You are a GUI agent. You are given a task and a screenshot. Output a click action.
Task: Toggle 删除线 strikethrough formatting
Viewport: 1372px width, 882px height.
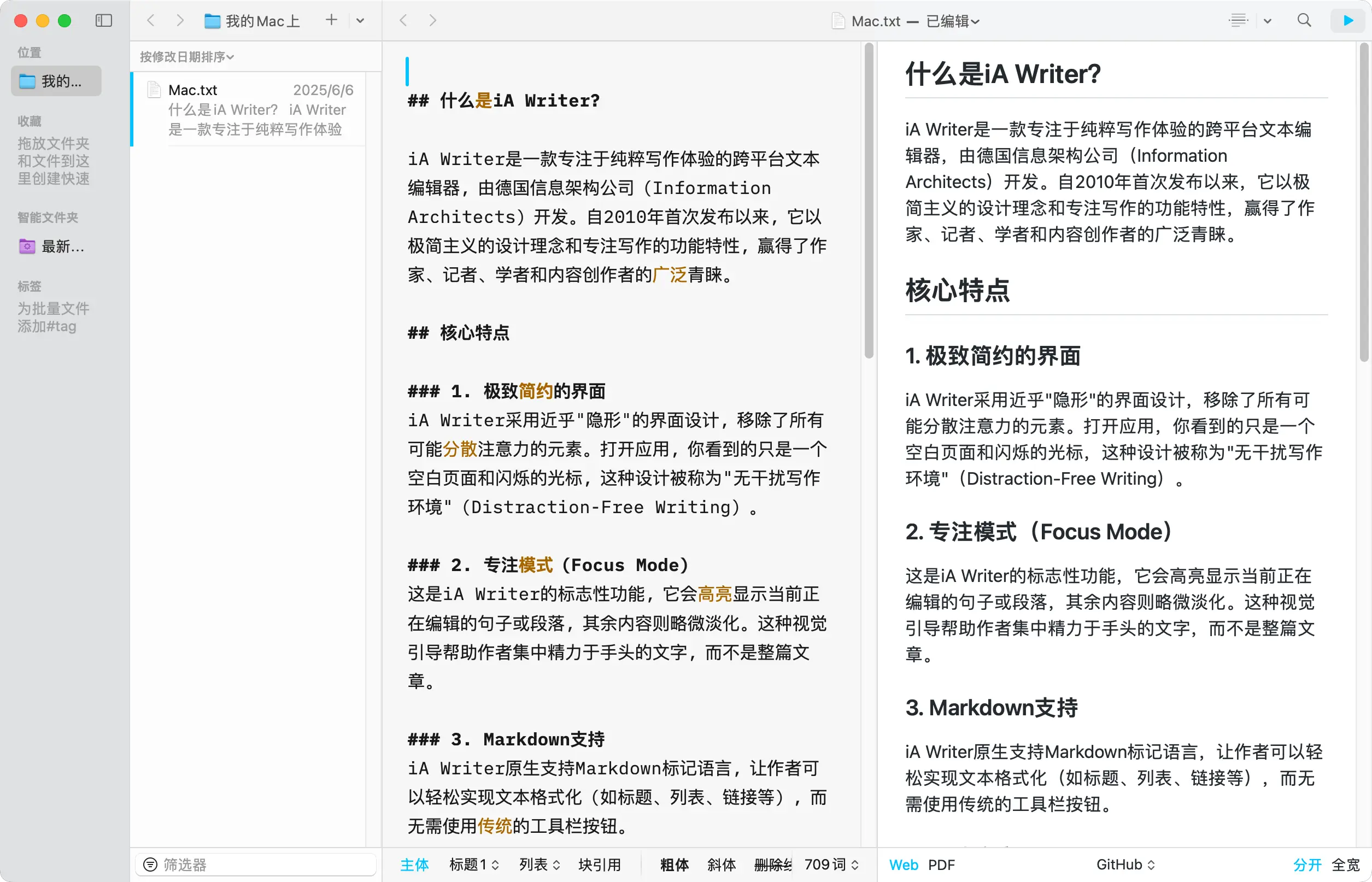pyautogui.click(x=773, y=865)
